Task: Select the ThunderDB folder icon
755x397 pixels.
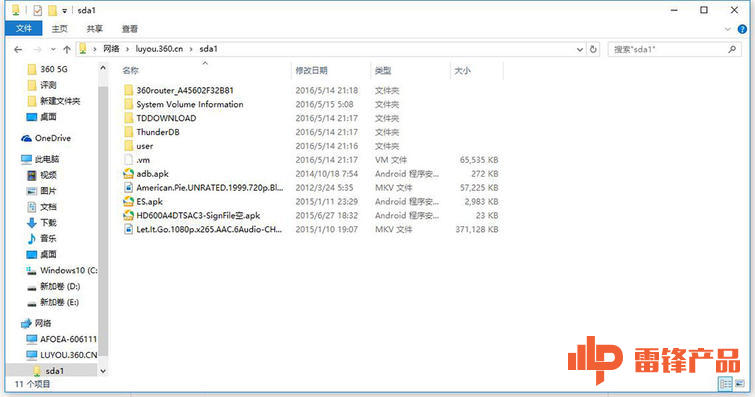Action: click(x=129, y=132)
